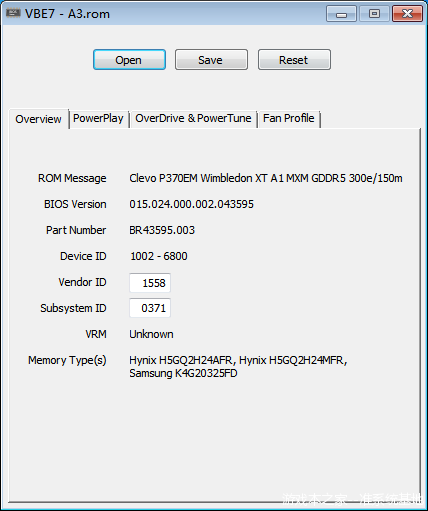
Task: Save the modified BIOS with Save
Action: [211, 60]
